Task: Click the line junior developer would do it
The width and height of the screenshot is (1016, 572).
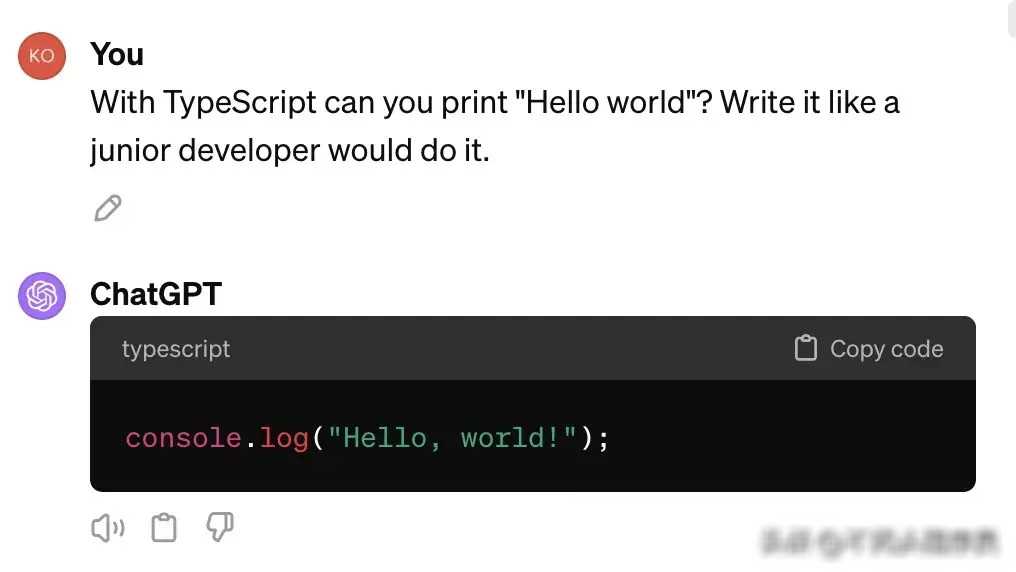Action: coord(290,150)
